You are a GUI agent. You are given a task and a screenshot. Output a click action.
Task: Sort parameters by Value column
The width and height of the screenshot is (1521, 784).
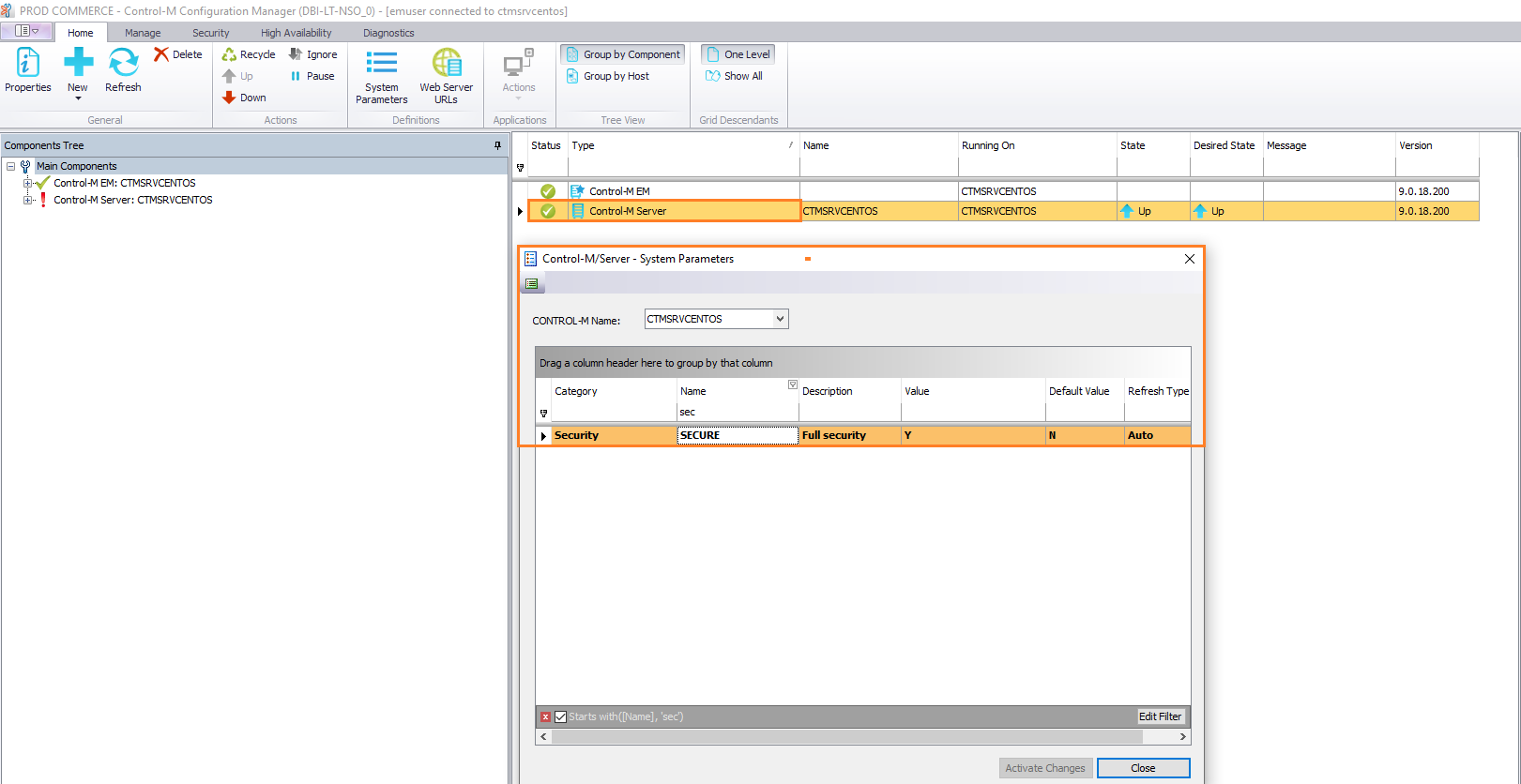pyautogui.click(x=973, y=391)
